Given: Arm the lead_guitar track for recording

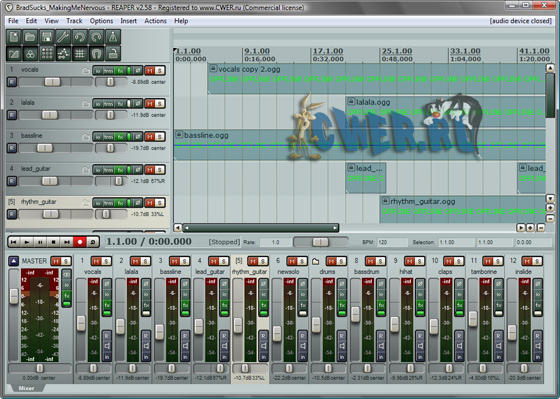Looking at the screenshot, I should (x=12, y=181).
